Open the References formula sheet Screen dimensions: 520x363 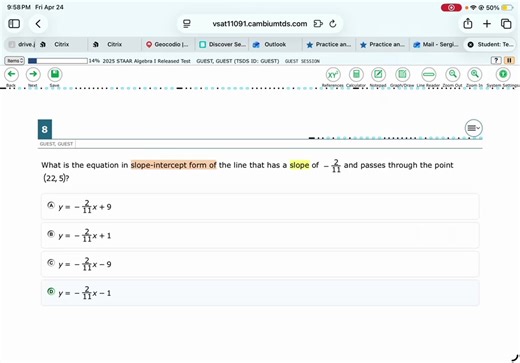coord(333,75)
